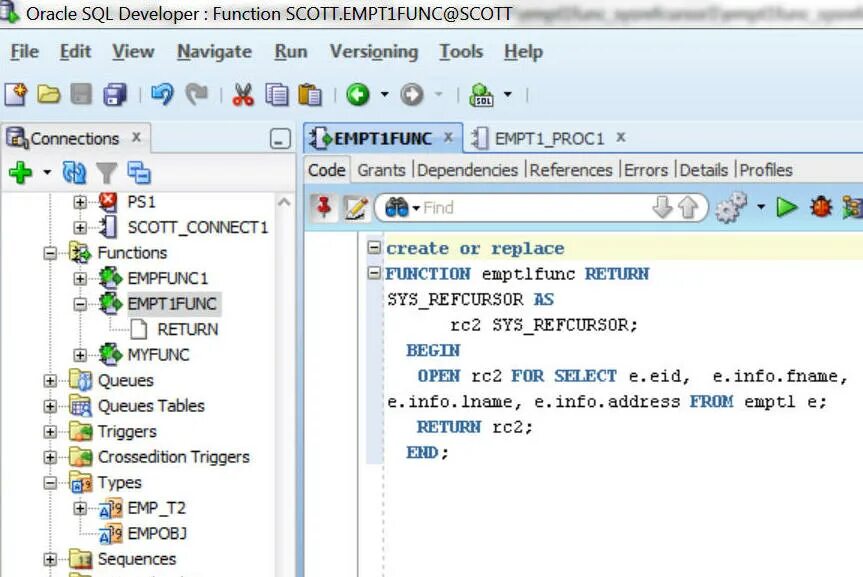
Task: Expand the MYFUNC node
Action: click(x=80, y=355)
